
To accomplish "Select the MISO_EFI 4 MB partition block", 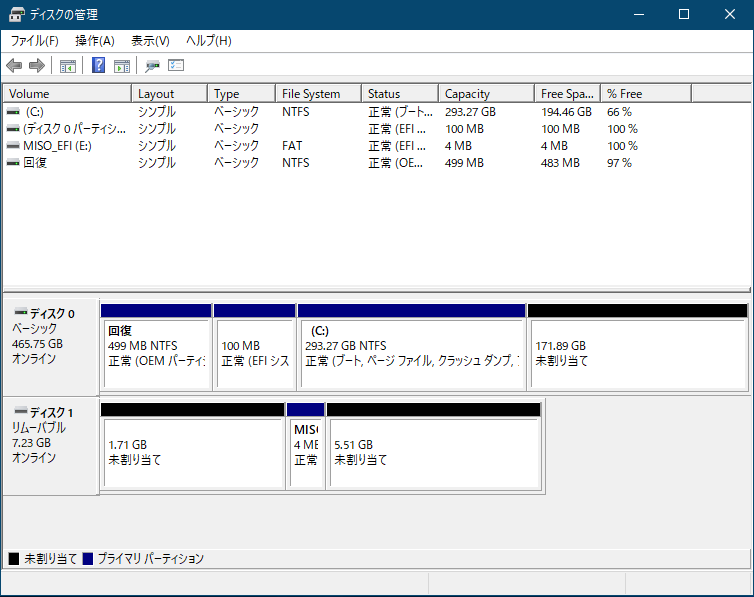I will [305, 446].
